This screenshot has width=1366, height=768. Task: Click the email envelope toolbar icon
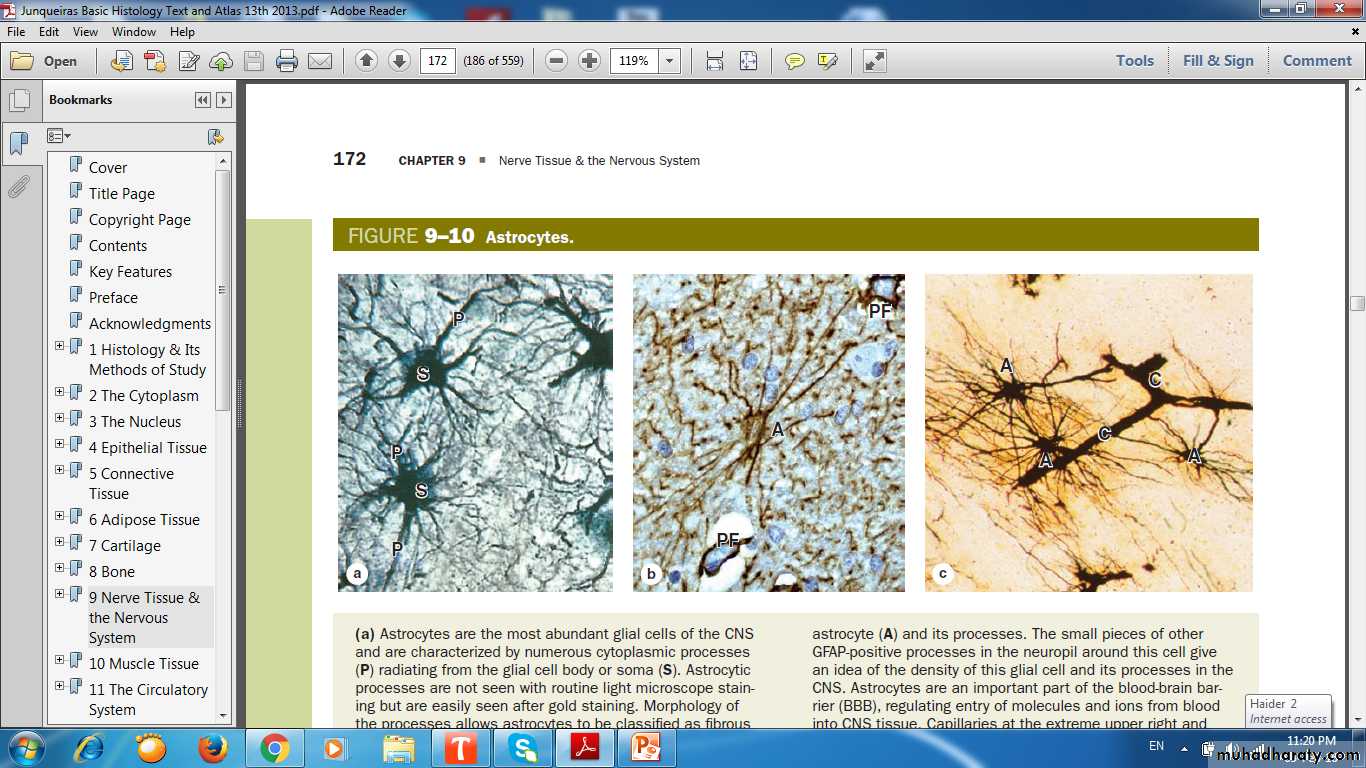(x=320, y=61)
